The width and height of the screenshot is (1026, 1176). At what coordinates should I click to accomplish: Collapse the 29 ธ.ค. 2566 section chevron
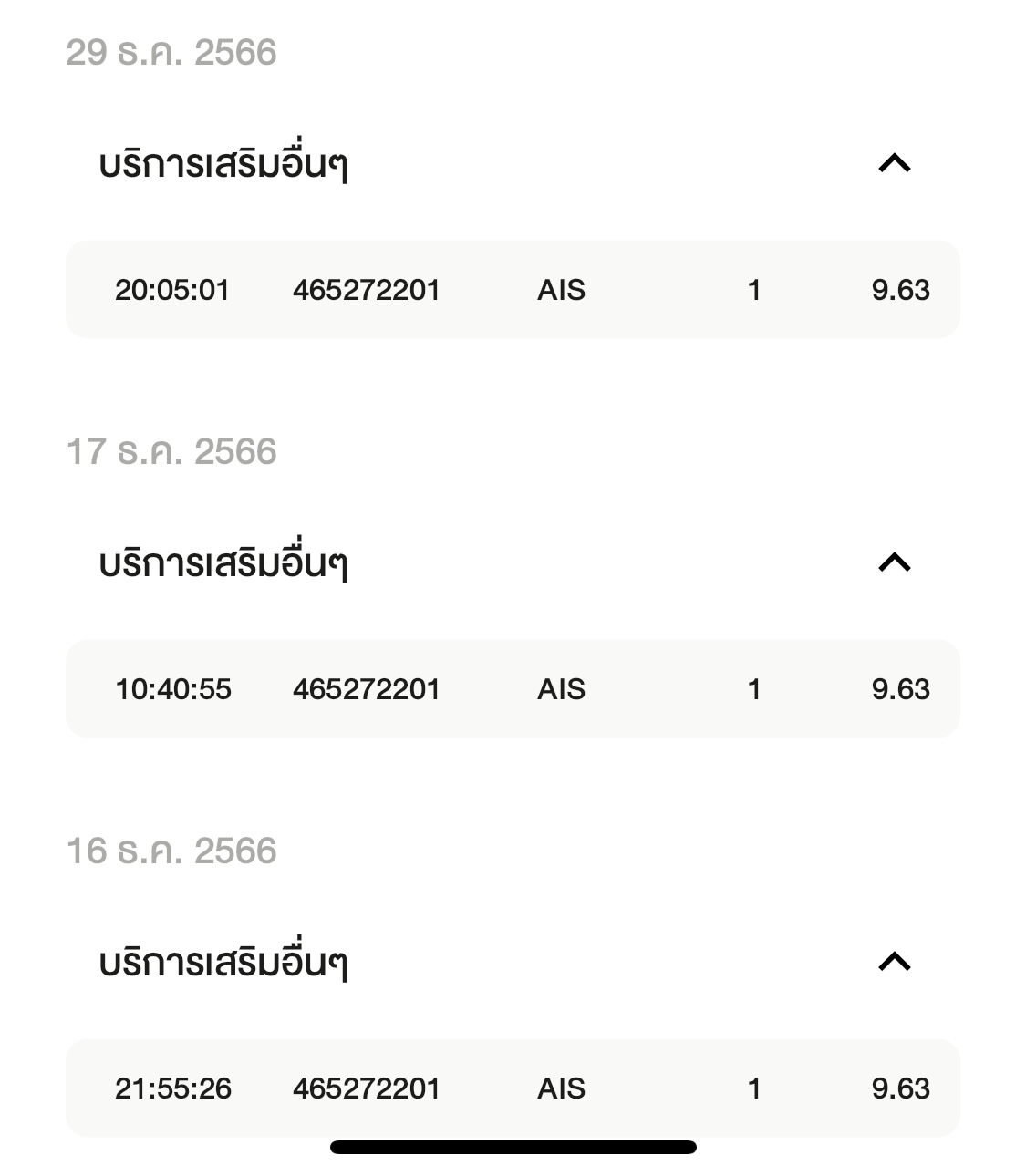coord(894,164)
